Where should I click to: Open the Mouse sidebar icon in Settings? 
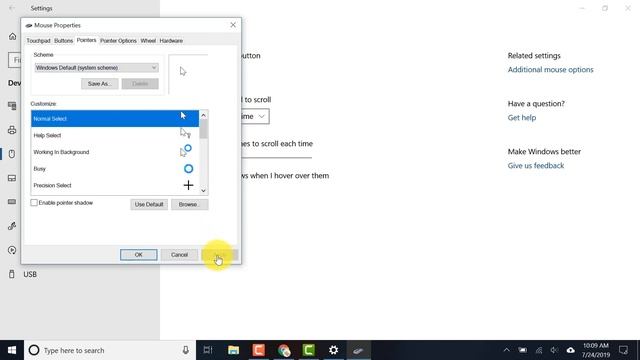coord(12,154)
